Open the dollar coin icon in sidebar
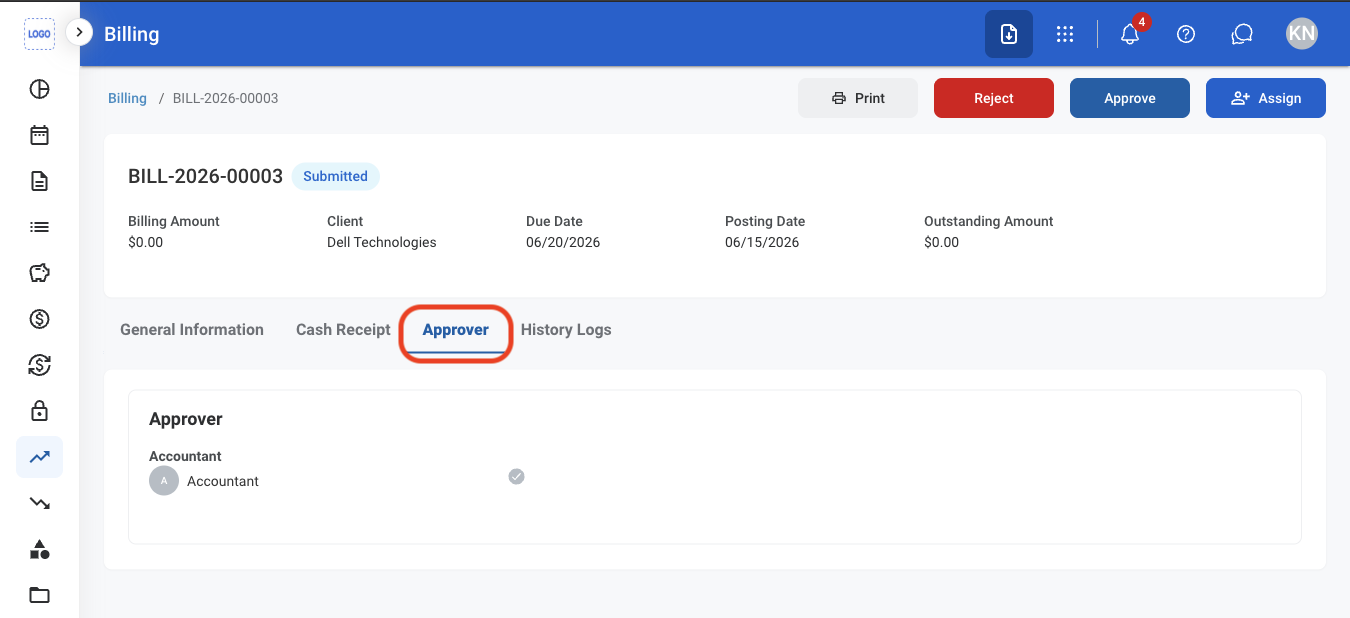This screenshot has width=1350, height=618. pos(39,319)
